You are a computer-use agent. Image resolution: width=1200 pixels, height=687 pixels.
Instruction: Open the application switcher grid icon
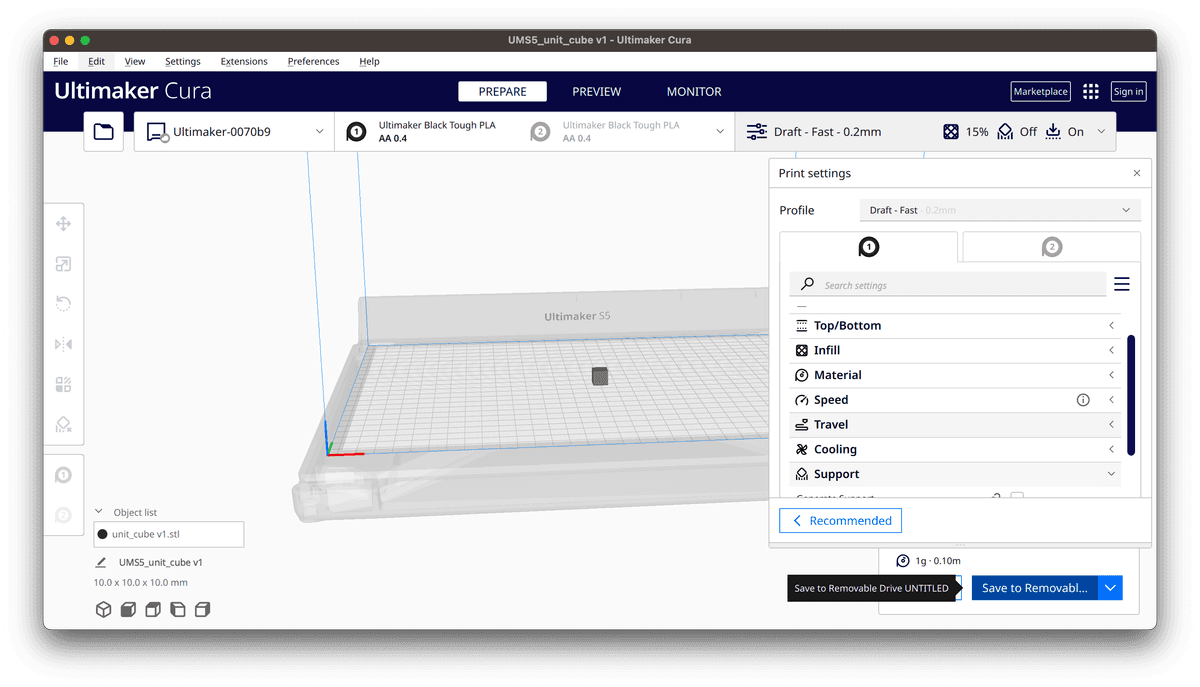pyautogui.click(x=1090, y=91)
